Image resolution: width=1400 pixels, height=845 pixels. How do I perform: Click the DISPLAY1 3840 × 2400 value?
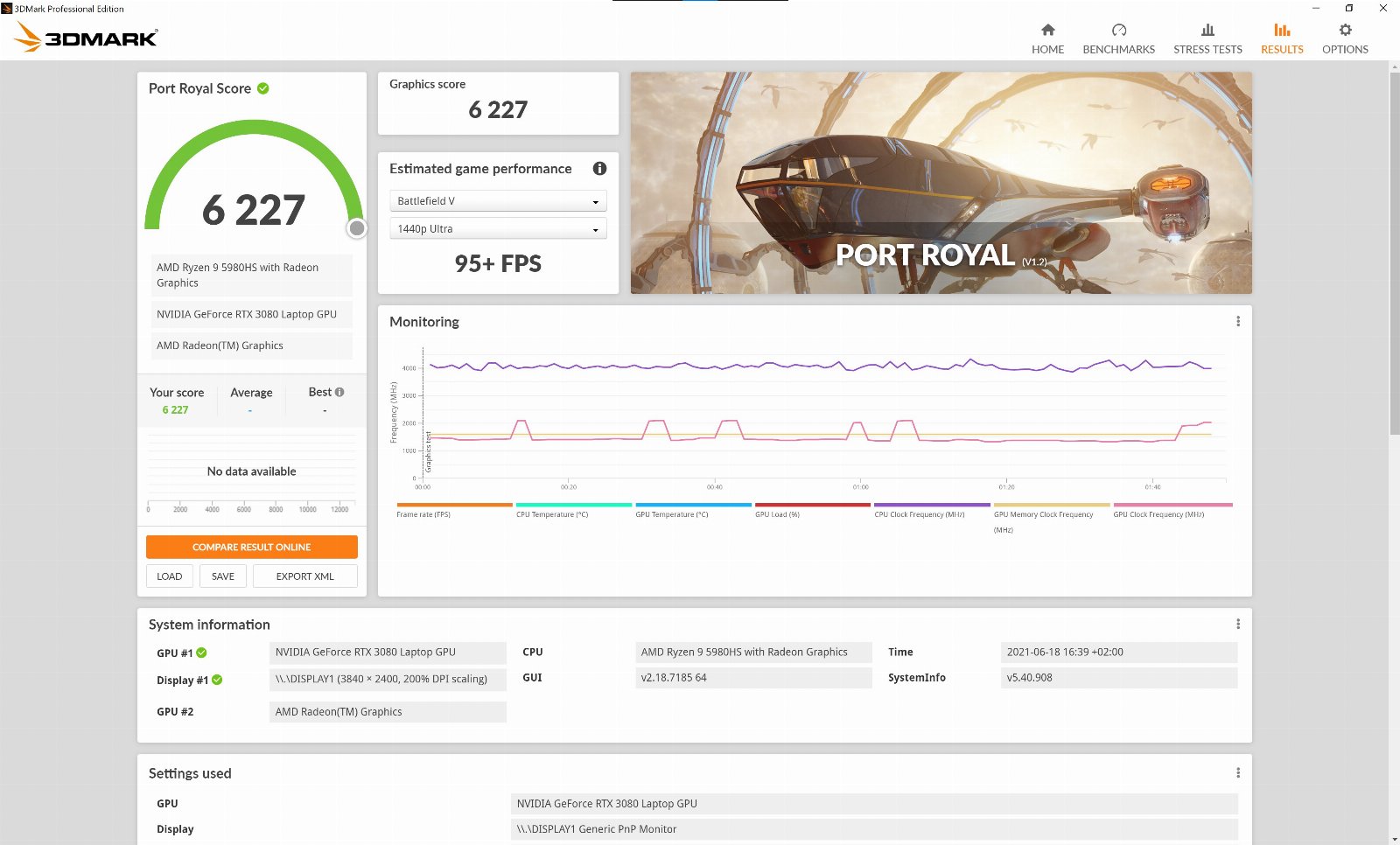point(388,679)
